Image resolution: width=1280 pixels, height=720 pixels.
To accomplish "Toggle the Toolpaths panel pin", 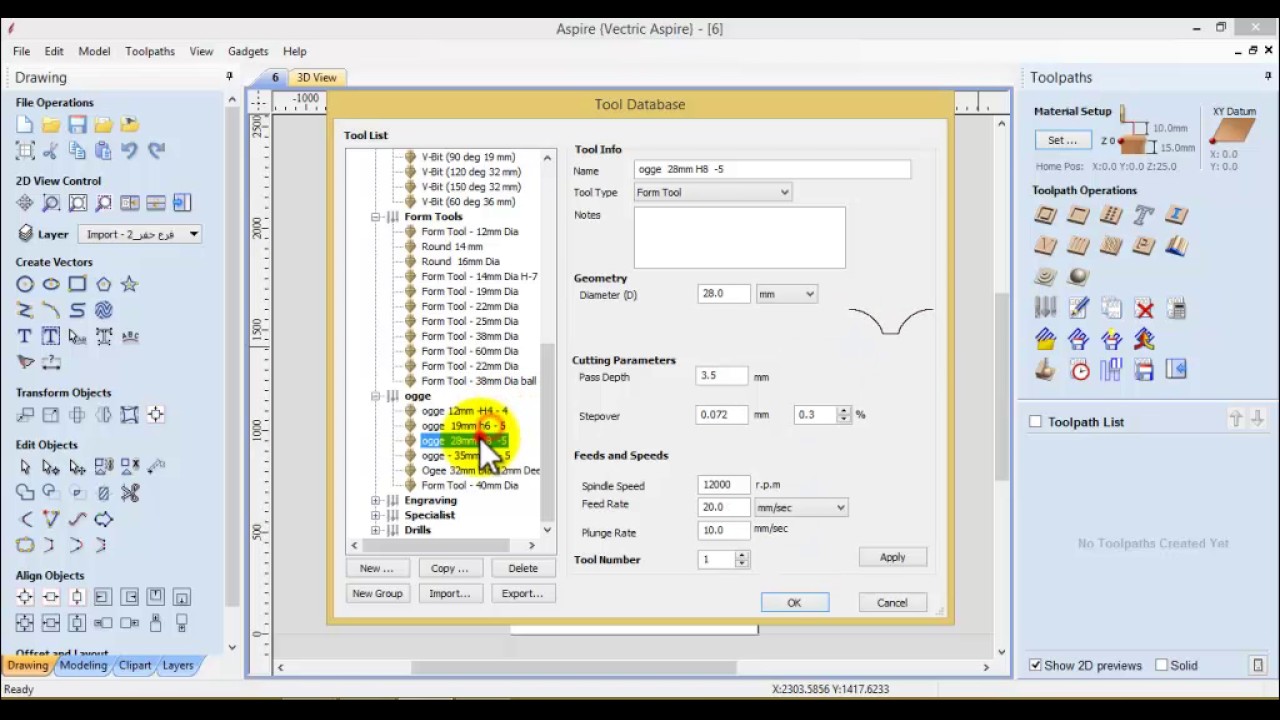I will click(1268, 76).
